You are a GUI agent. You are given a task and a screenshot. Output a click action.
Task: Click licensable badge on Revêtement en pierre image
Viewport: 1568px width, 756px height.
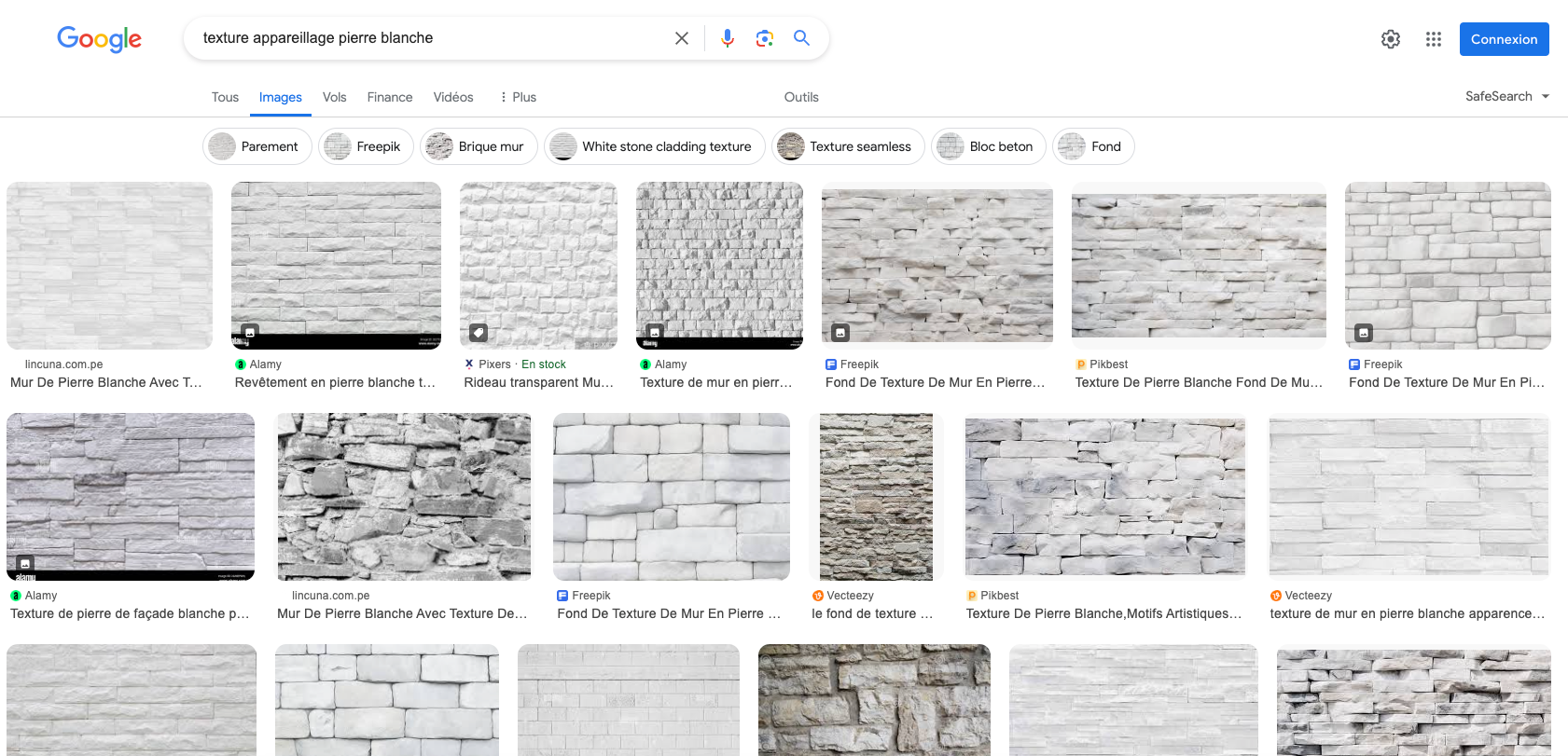pos(249,332)
